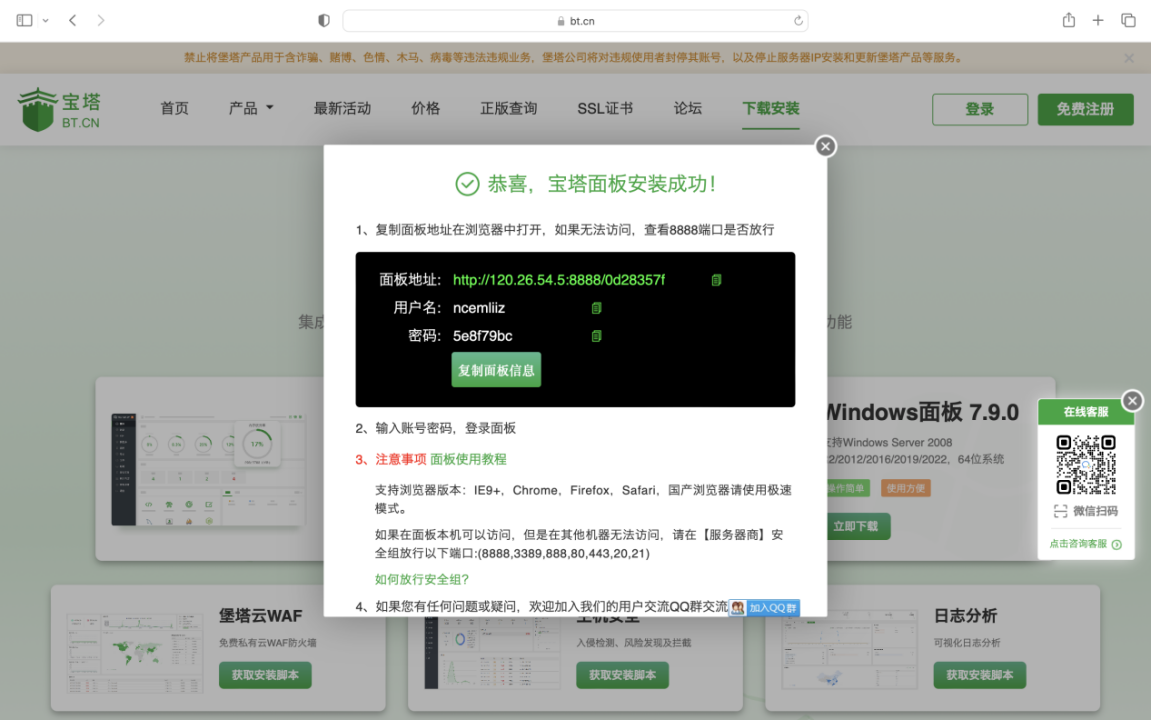
Task: Dismiss the top warning banner
Action: coord(1128,58)
